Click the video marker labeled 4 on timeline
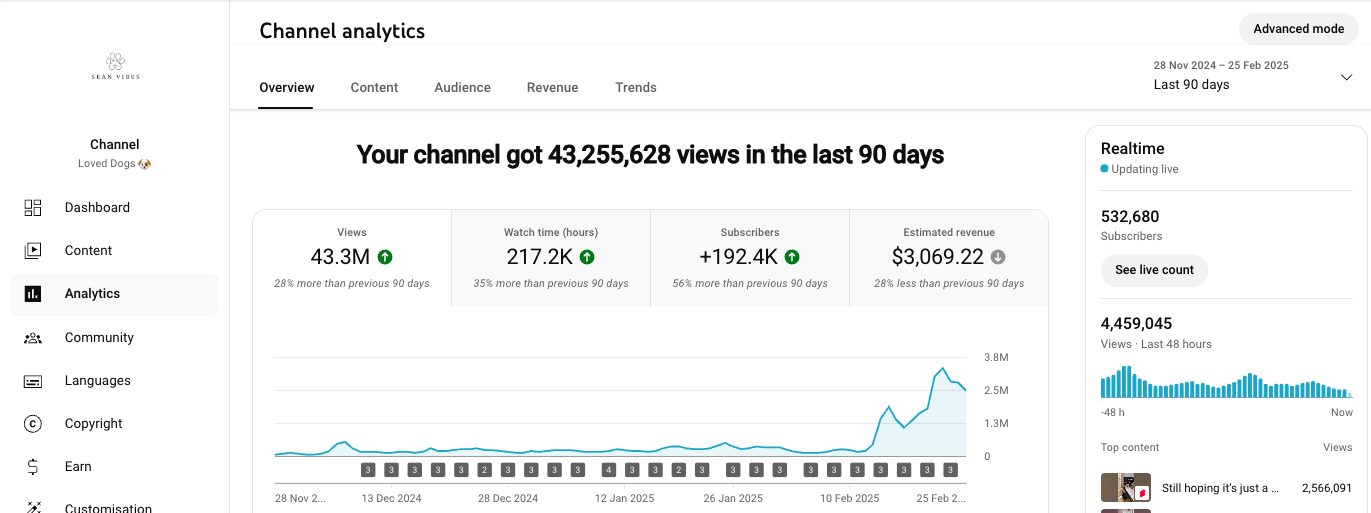 click(x=609, y=470)
